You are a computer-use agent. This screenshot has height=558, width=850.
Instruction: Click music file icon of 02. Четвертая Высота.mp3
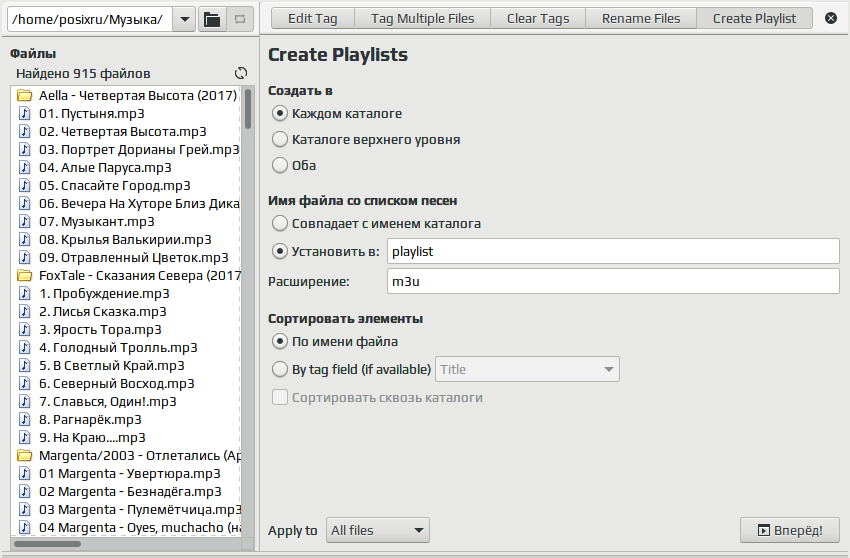pyautogui.click(x=24, y=131)
